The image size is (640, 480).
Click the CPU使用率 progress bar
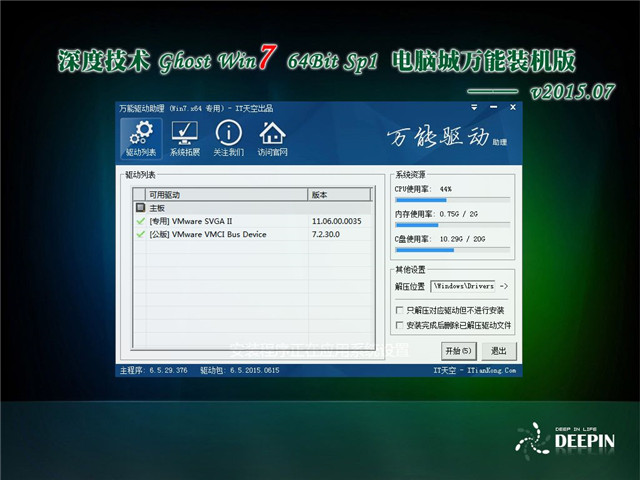coord(453,200)
